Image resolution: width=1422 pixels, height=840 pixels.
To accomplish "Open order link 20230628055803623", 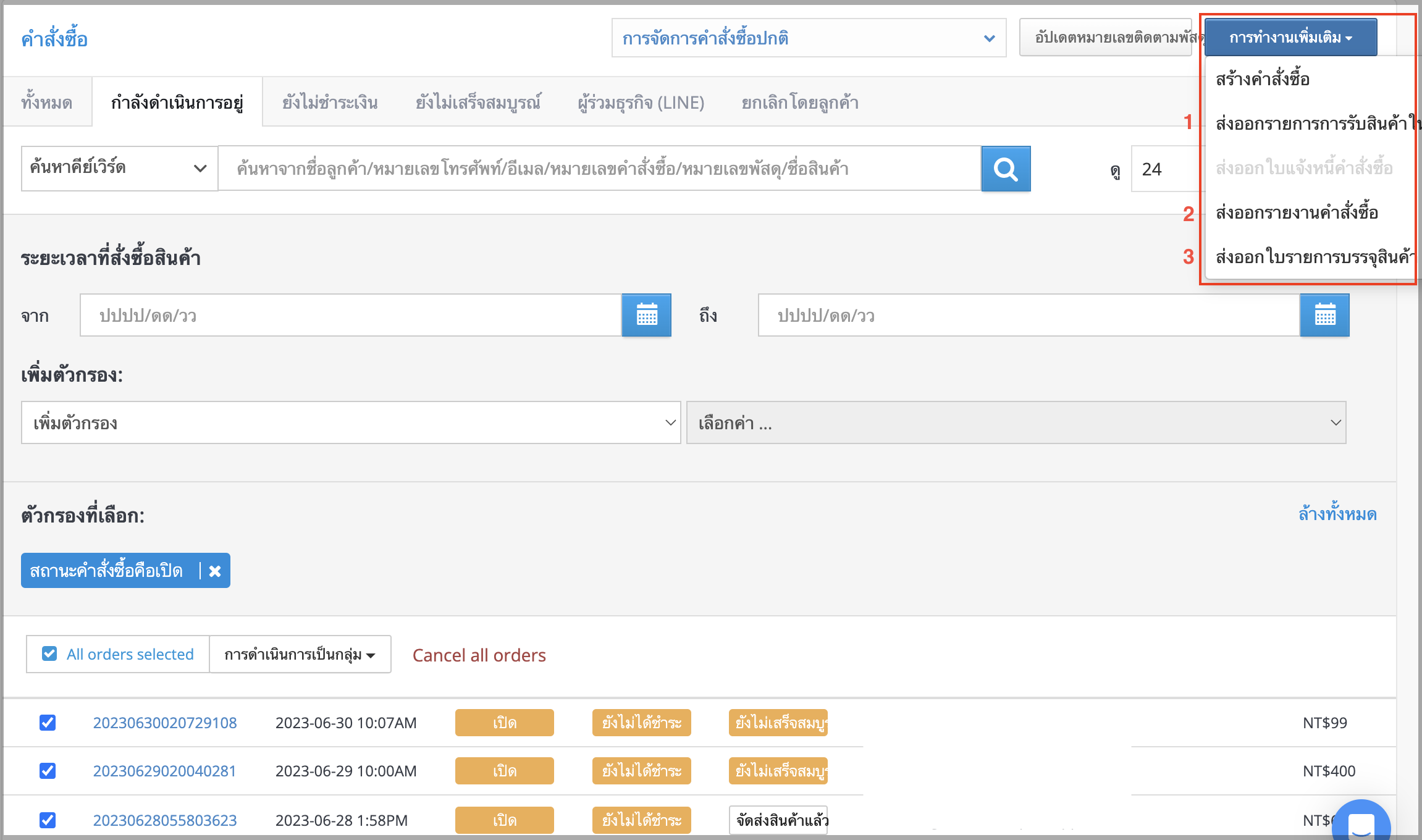I will click(x=165, y=820).
